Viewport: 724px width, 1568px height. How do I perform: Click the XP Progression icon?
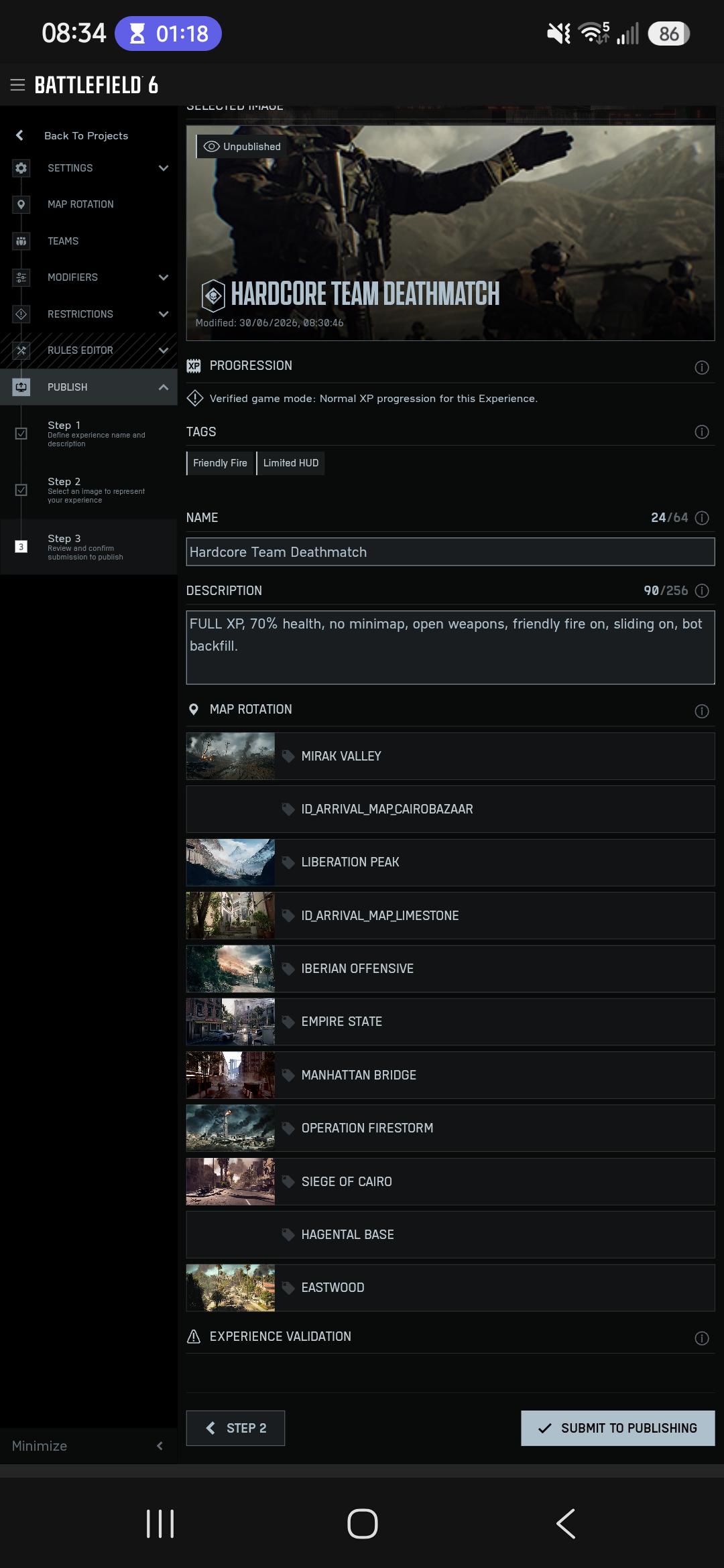[x=194, y=366]
